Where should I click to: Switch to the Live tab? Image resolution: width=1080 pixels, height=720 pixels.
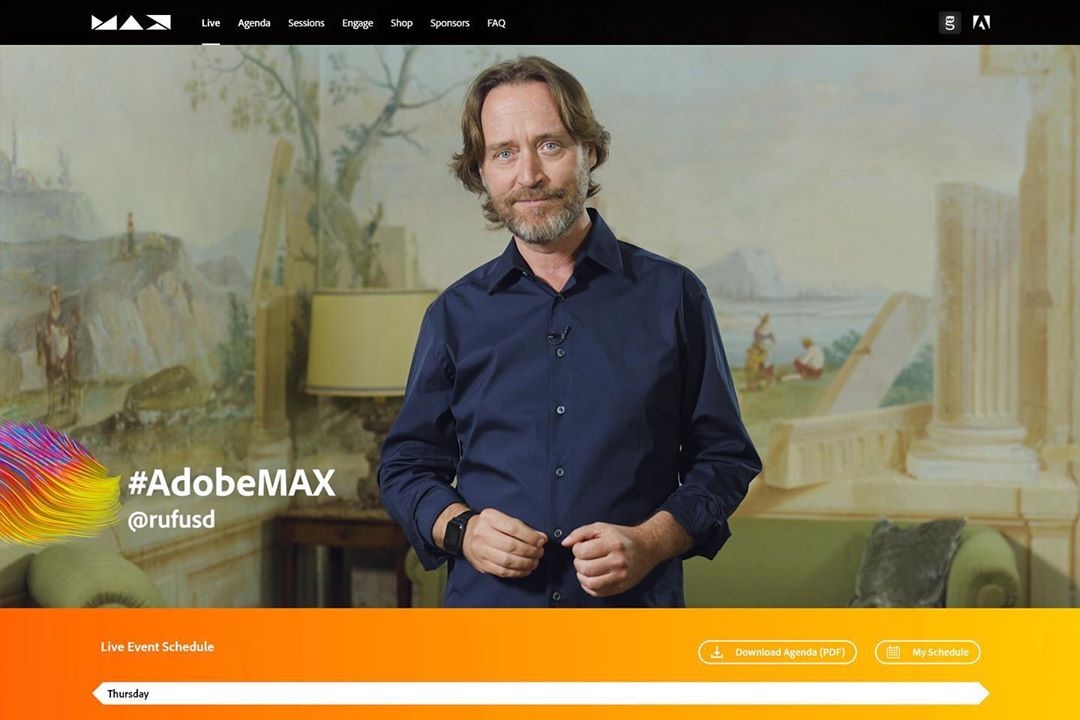click(211, 23)
